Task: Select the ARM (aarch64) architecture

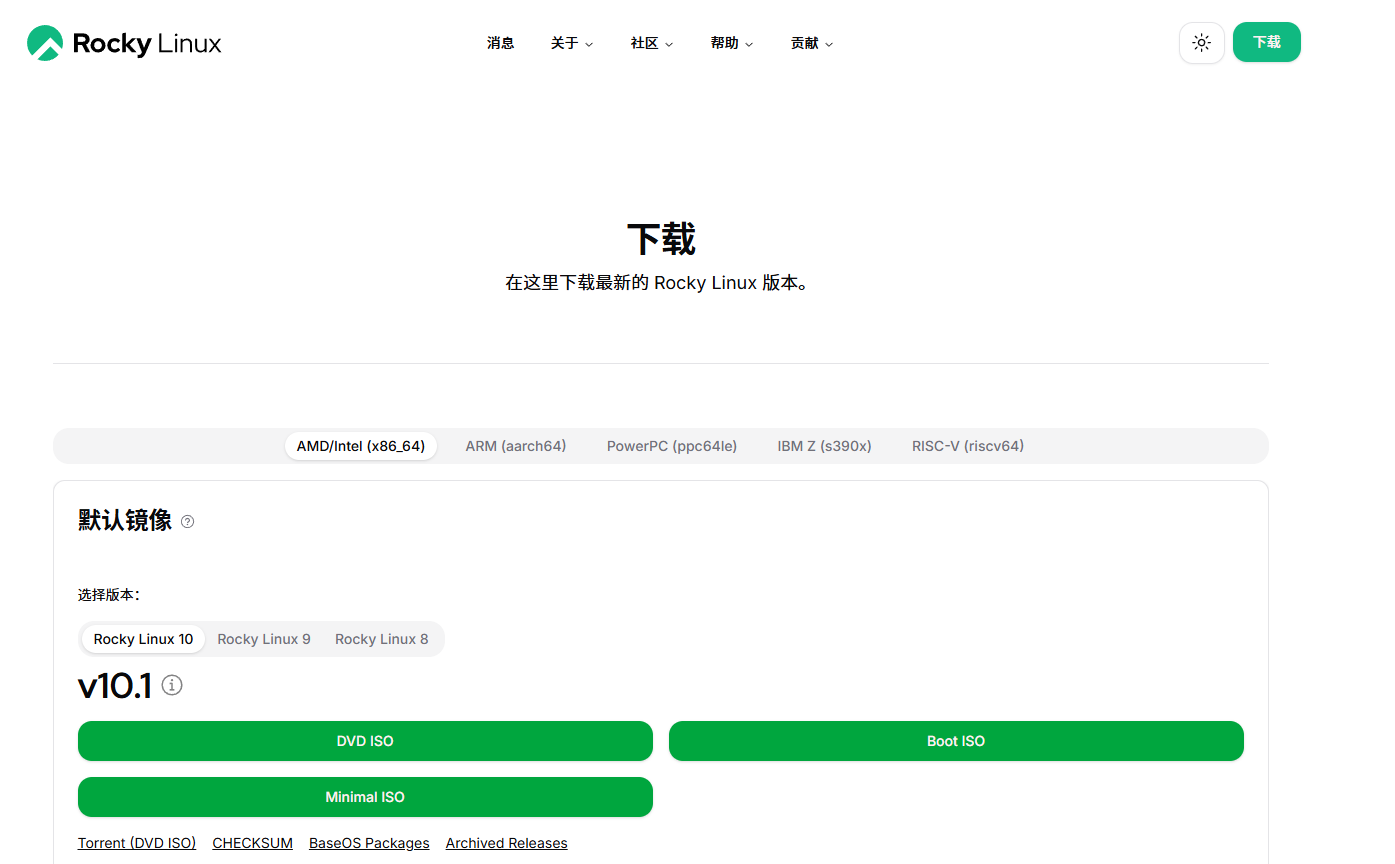Action: pyautogui.click(x=515, y=445)
